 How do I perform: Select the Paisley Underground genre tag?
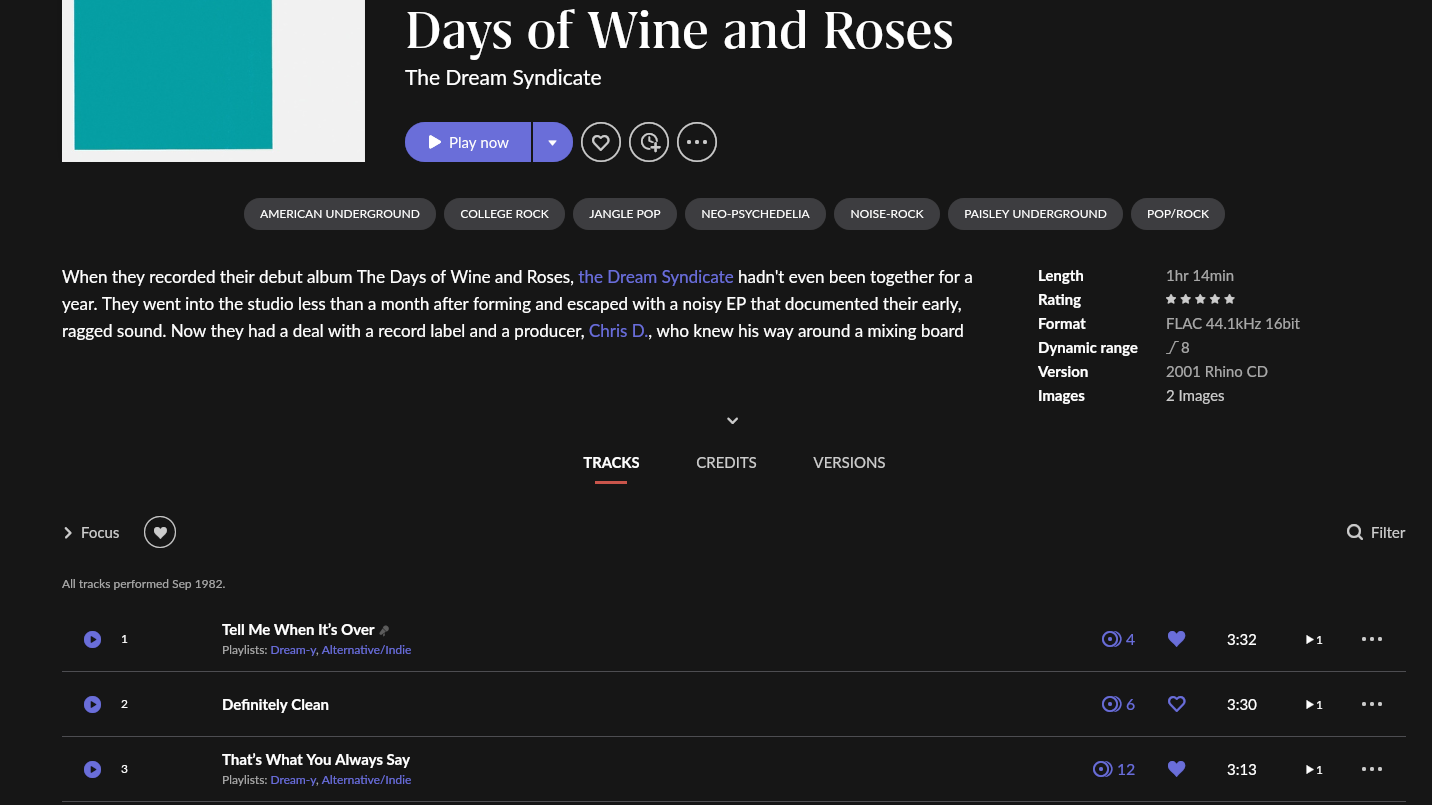pyautogui.click(x=1035, y=214)
